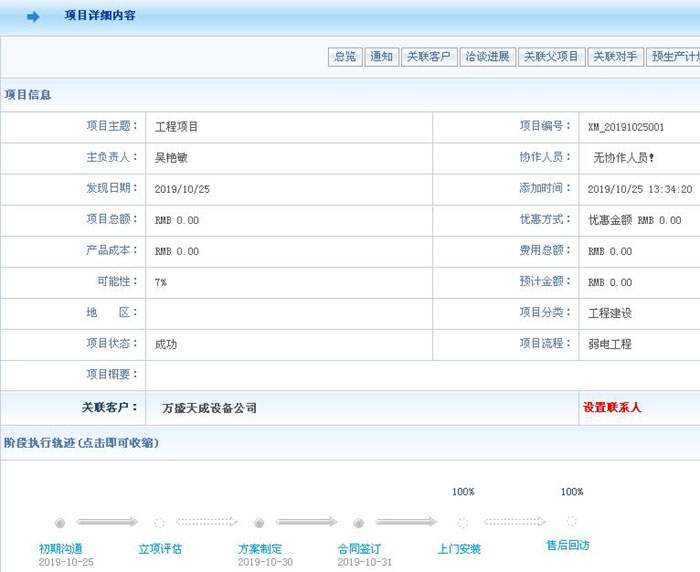Image resolution: width=700 pixels, height=572 pixels.
Task: Click the 上门安装 stage circle marker
Action: [462, 522]
